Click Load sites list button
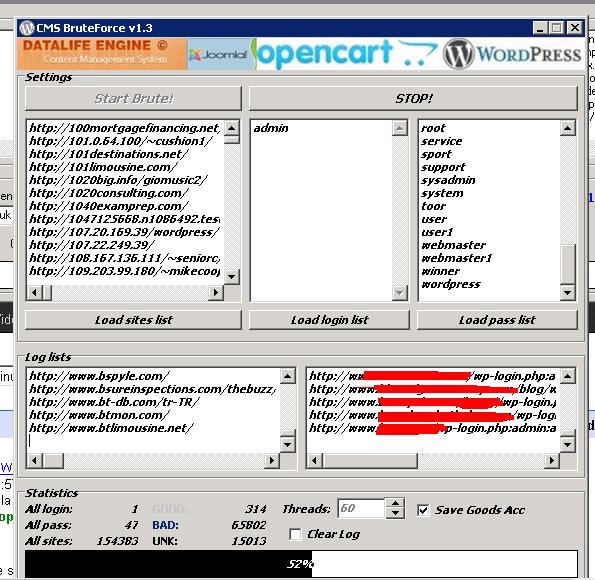This screenshot has width=595, height=580. [133, 320]
